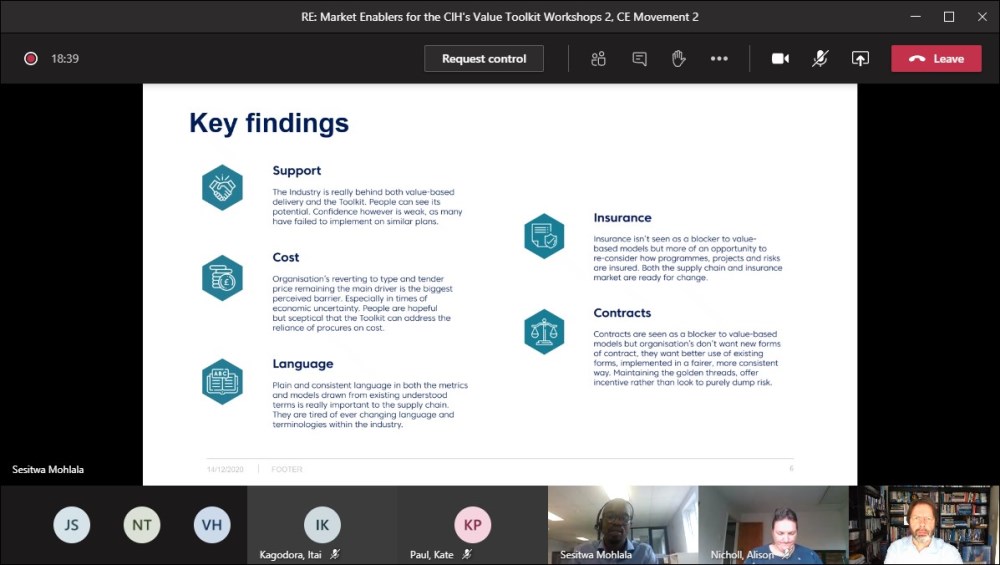
Task: Click the recording indicator dot
Action: (31, 59)
